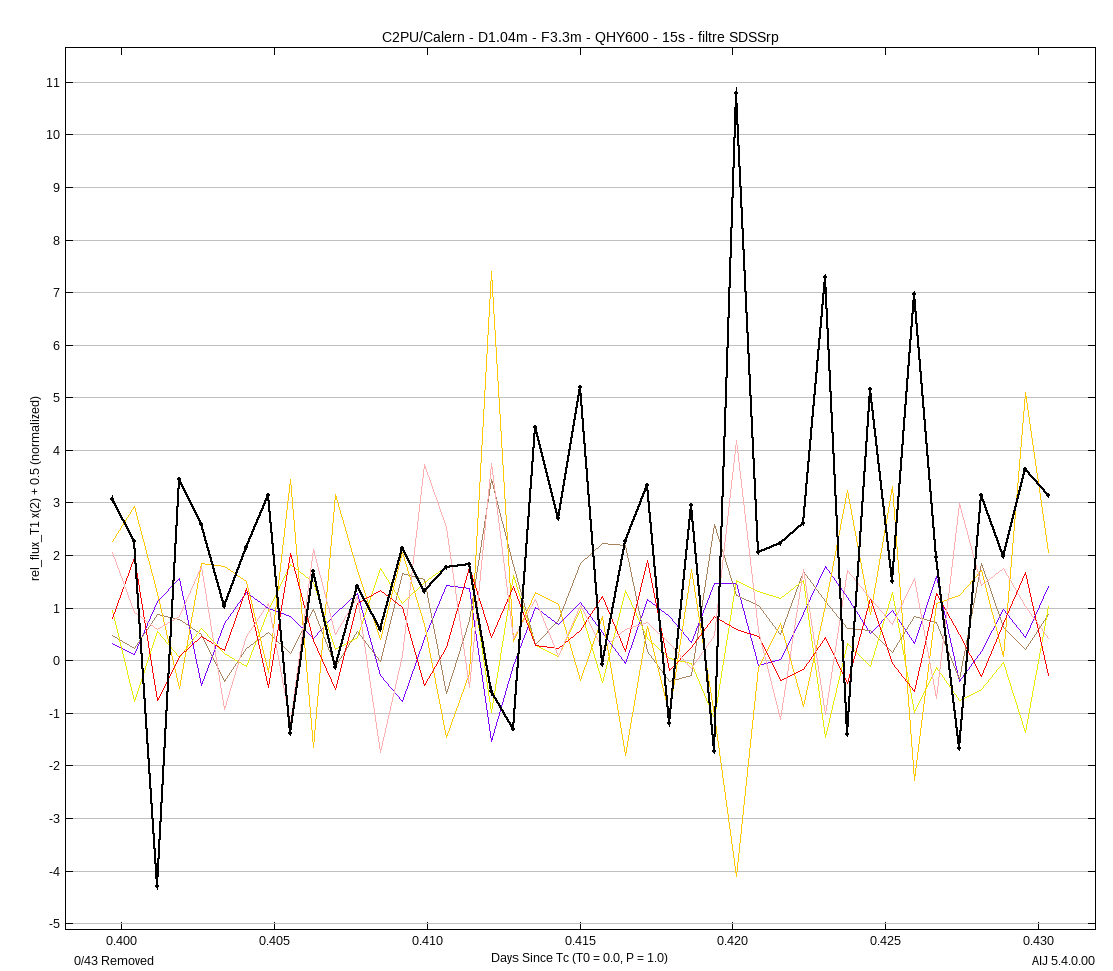Pick the yellow curve's tallest spike near 7.4

coord(491,272)
